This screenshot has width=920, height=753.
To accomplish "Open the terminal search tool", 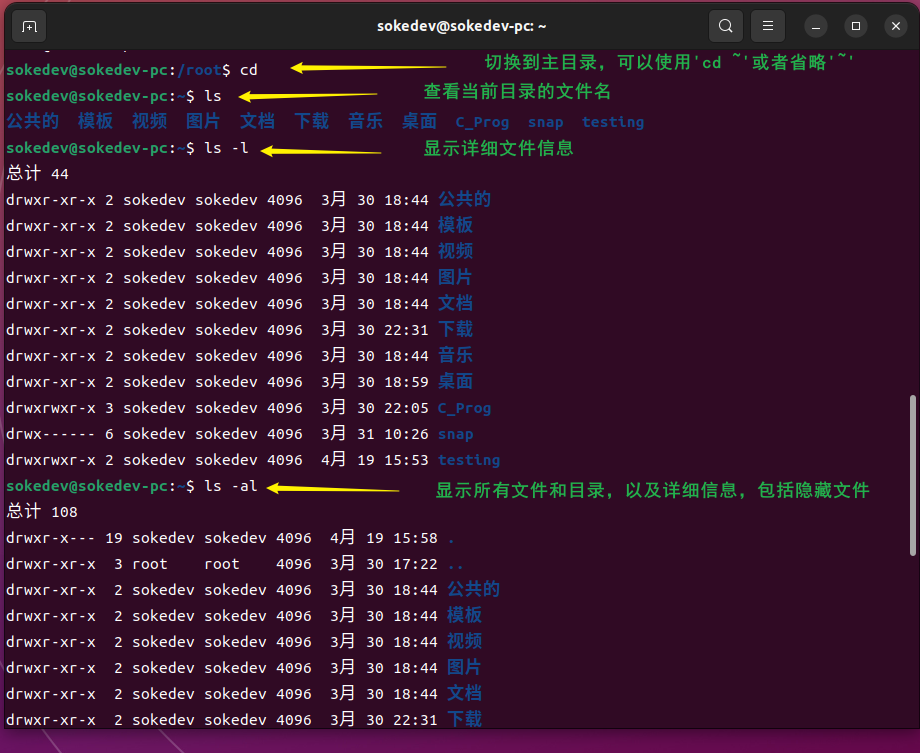I will pyautogui.click(x=725, y=26).
